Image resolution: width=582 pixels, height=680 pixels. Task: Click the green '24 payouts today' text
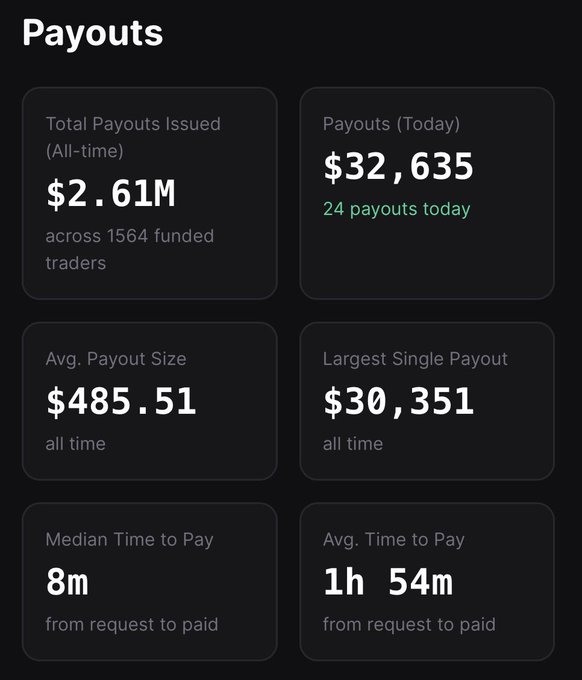point(396,209)
